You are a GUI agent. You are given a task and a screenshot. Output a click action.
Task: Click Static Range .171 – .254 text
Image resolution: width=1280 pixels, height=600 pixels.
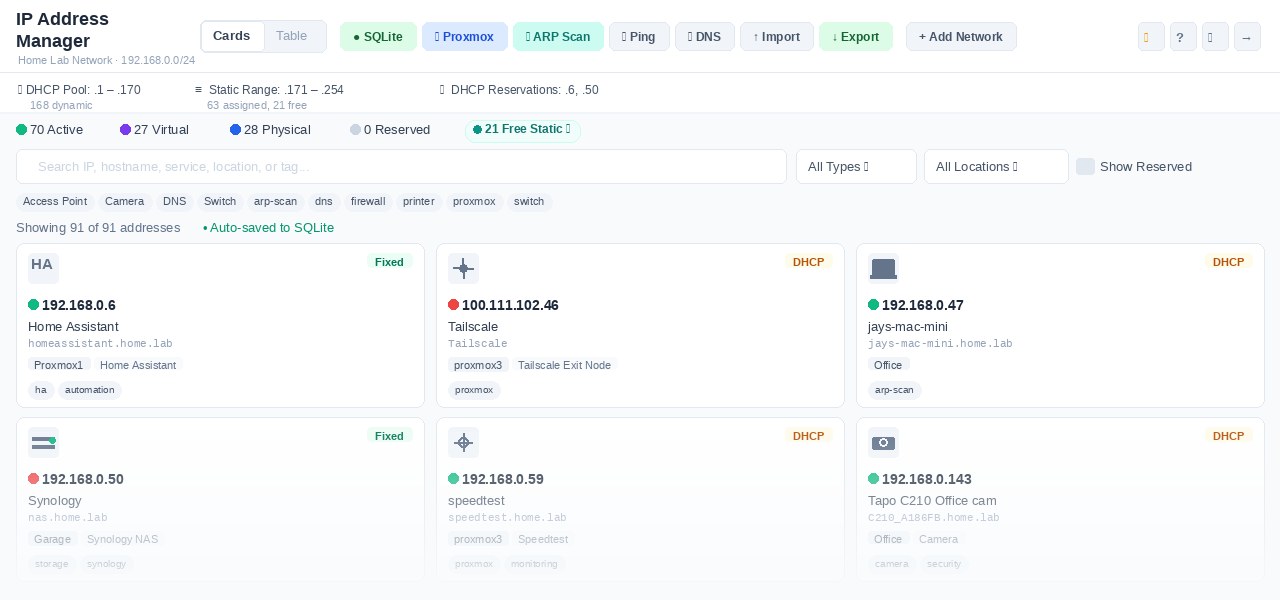[x=276, y=90]
